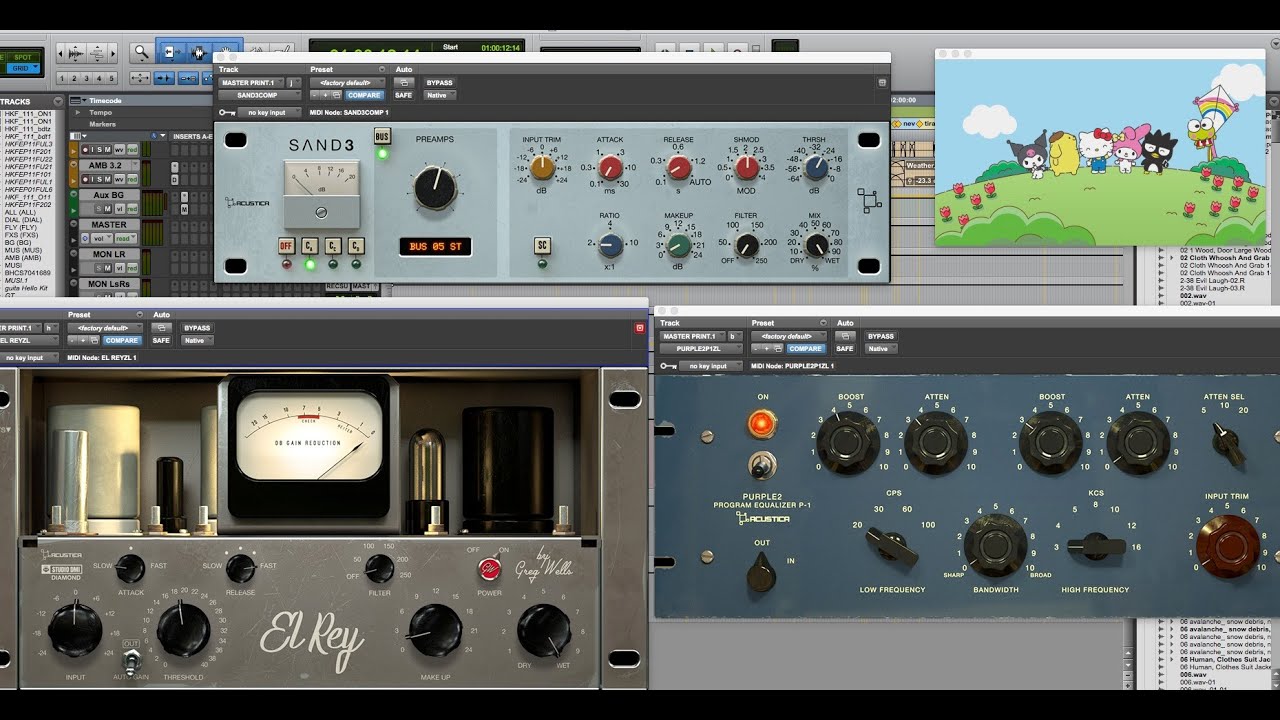Click the red SHMOD knob on SAND3
This screenshot has height=720, width=1280.
click(747, 167)
